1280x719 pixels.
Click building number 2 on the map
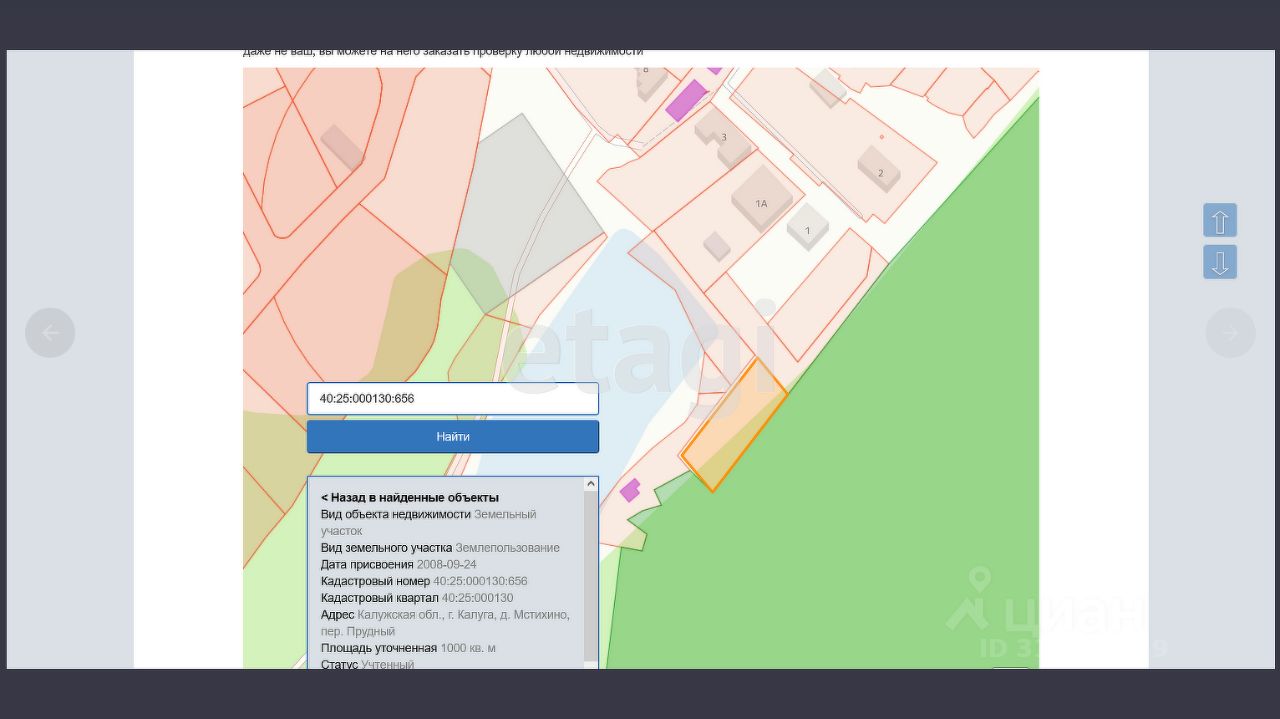(x=879, y=169)
